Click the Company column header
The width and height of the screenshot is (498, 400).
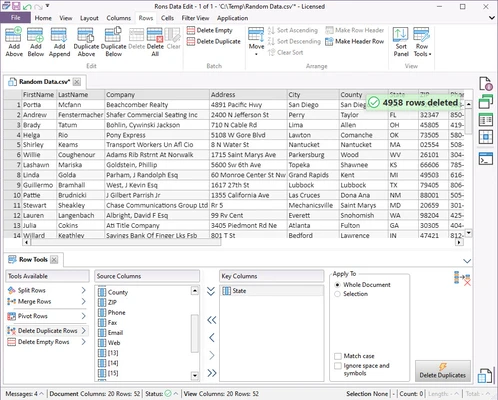[x=157, y=95]
